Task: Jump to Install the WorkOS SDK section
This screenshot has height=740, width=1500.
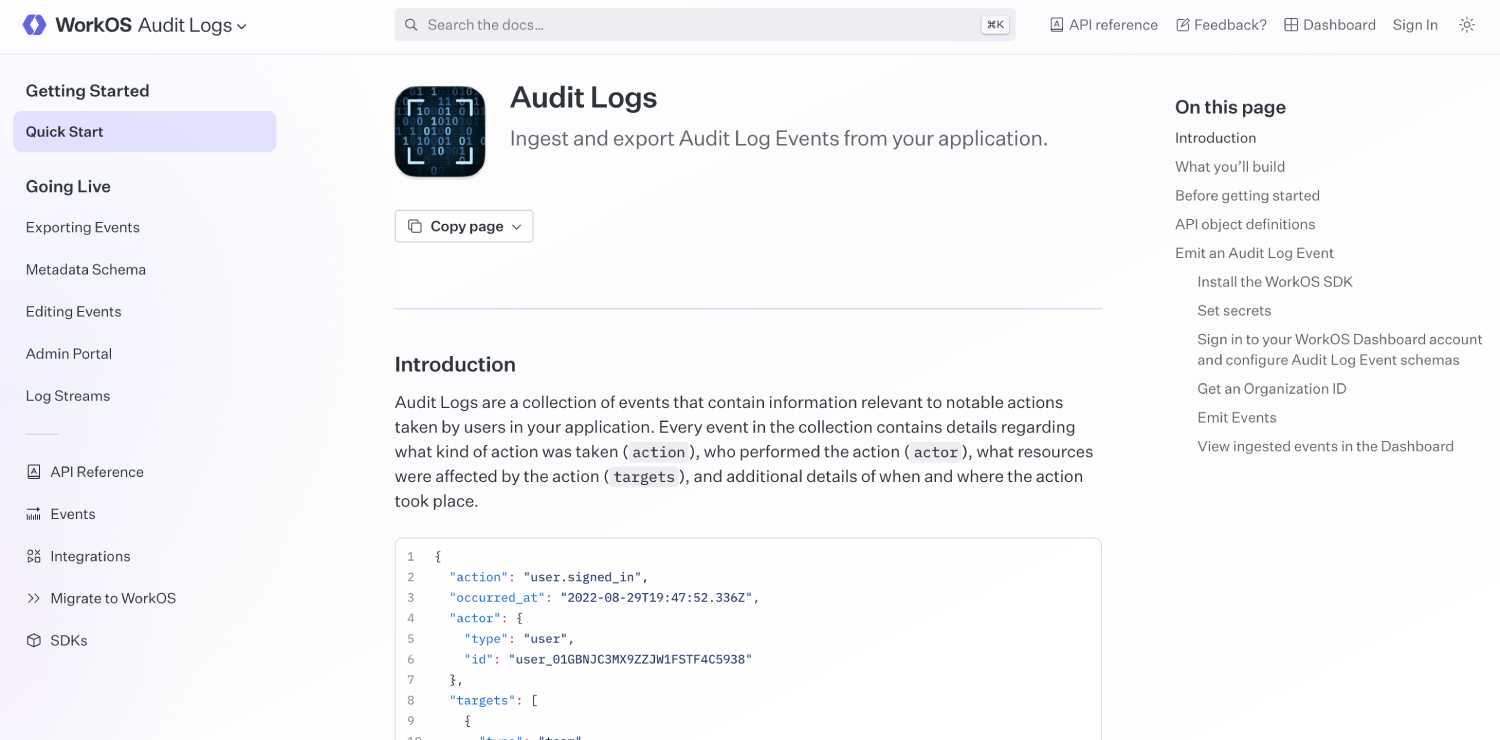Action: point(1275,282)
